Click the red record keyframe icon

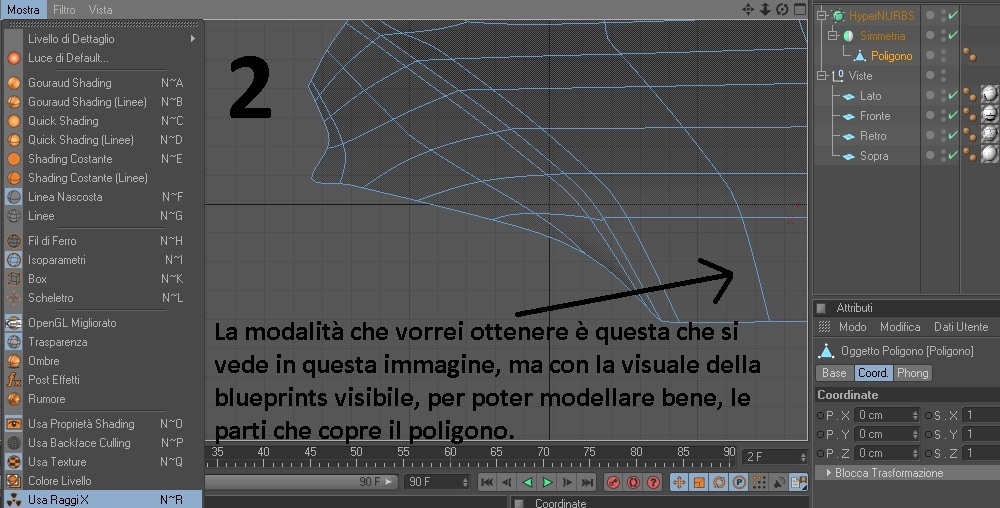[613, 482]
